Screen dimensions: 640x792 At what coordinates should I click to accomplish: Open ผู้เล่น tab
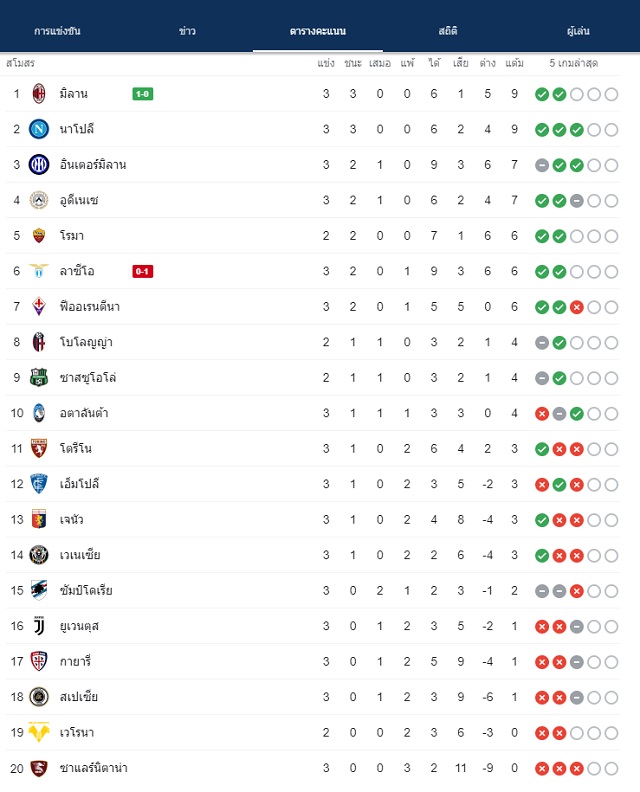click(x=578, y=31)
